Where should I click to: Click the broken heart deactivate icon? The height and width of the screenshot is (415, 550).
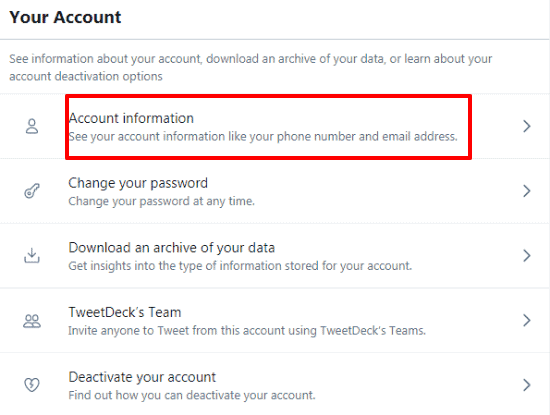pos(32,385)
